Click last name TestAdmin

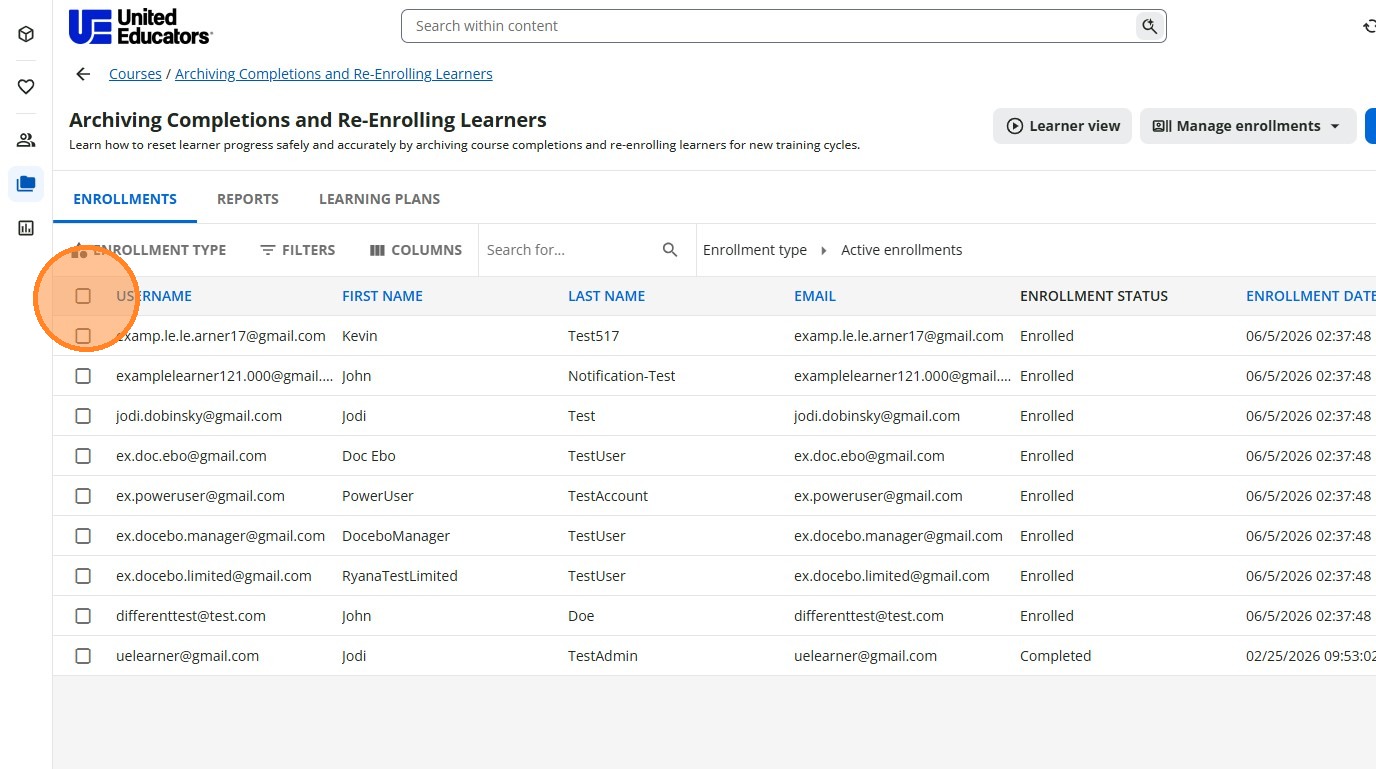point(603,656)
